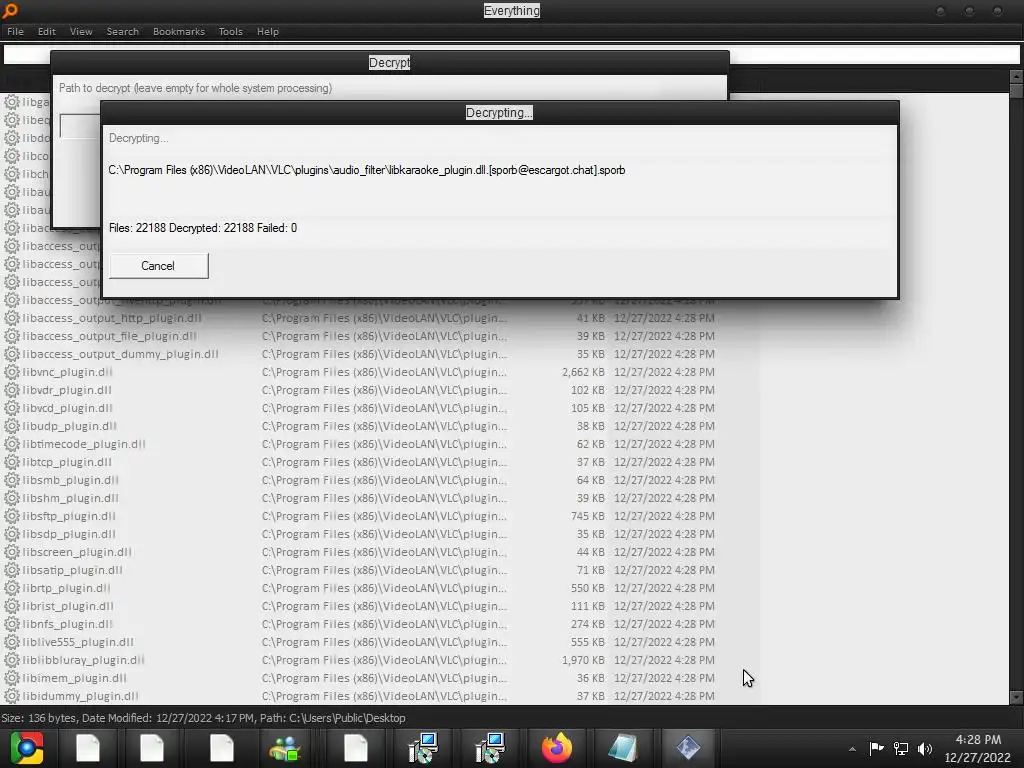Click gear icon beside libsmb_plugin.dll
The image size is (1024, 768).
pyautogui.click(x=12, y=480)
